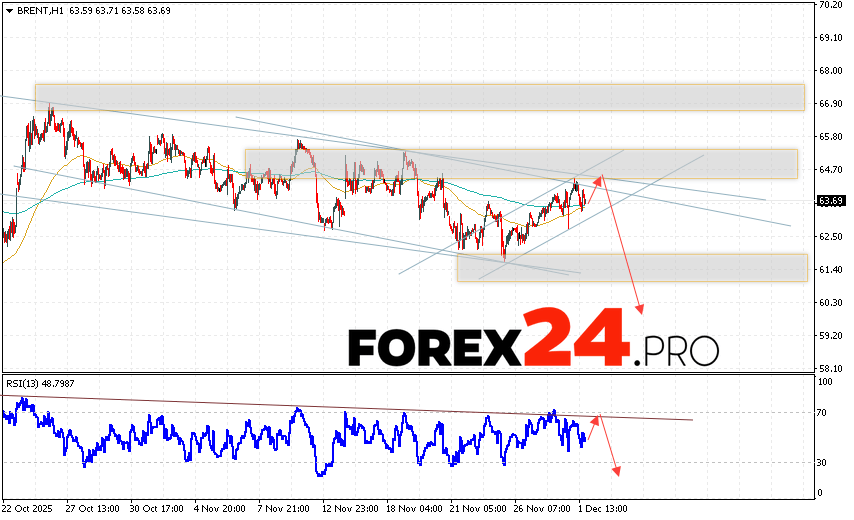Click the 58.10 price axis label
854x520 pixels.
tap(829, 368)
